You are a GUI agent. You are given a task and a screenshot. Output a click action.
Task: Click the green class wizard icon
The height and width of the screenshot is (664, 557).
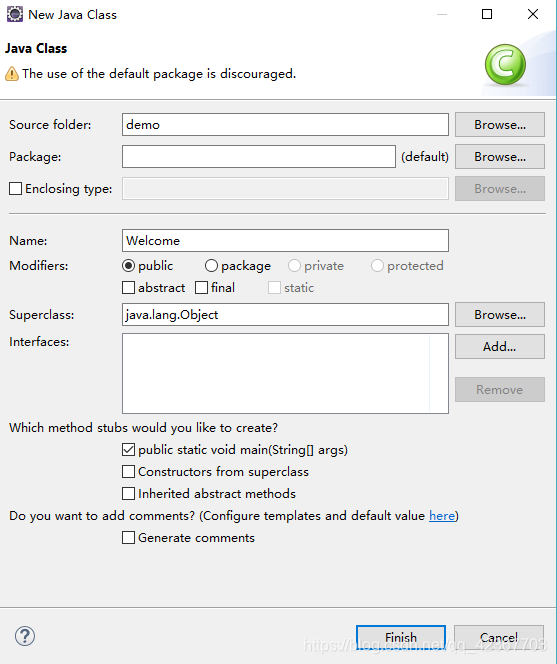(x=505, y=64)
